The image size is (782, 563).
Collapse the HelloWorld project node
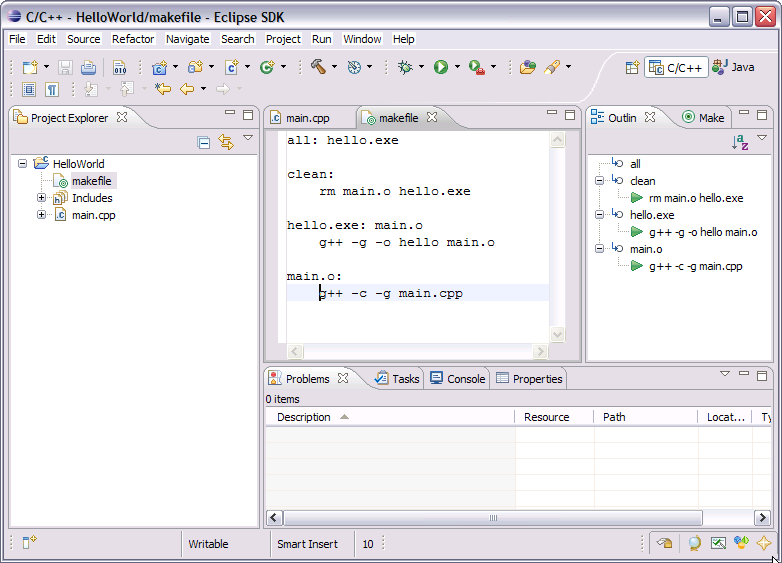pyautogui.click(x=22, y=164)
